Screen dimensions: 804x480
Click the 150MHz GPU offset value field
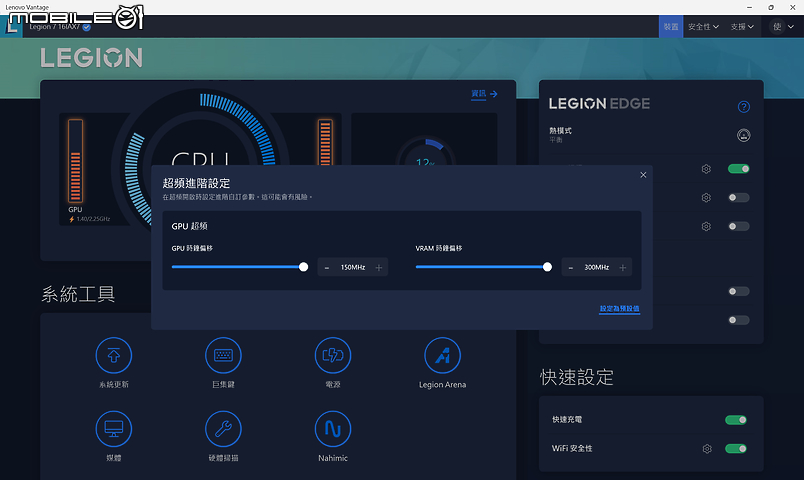(353, 268)
